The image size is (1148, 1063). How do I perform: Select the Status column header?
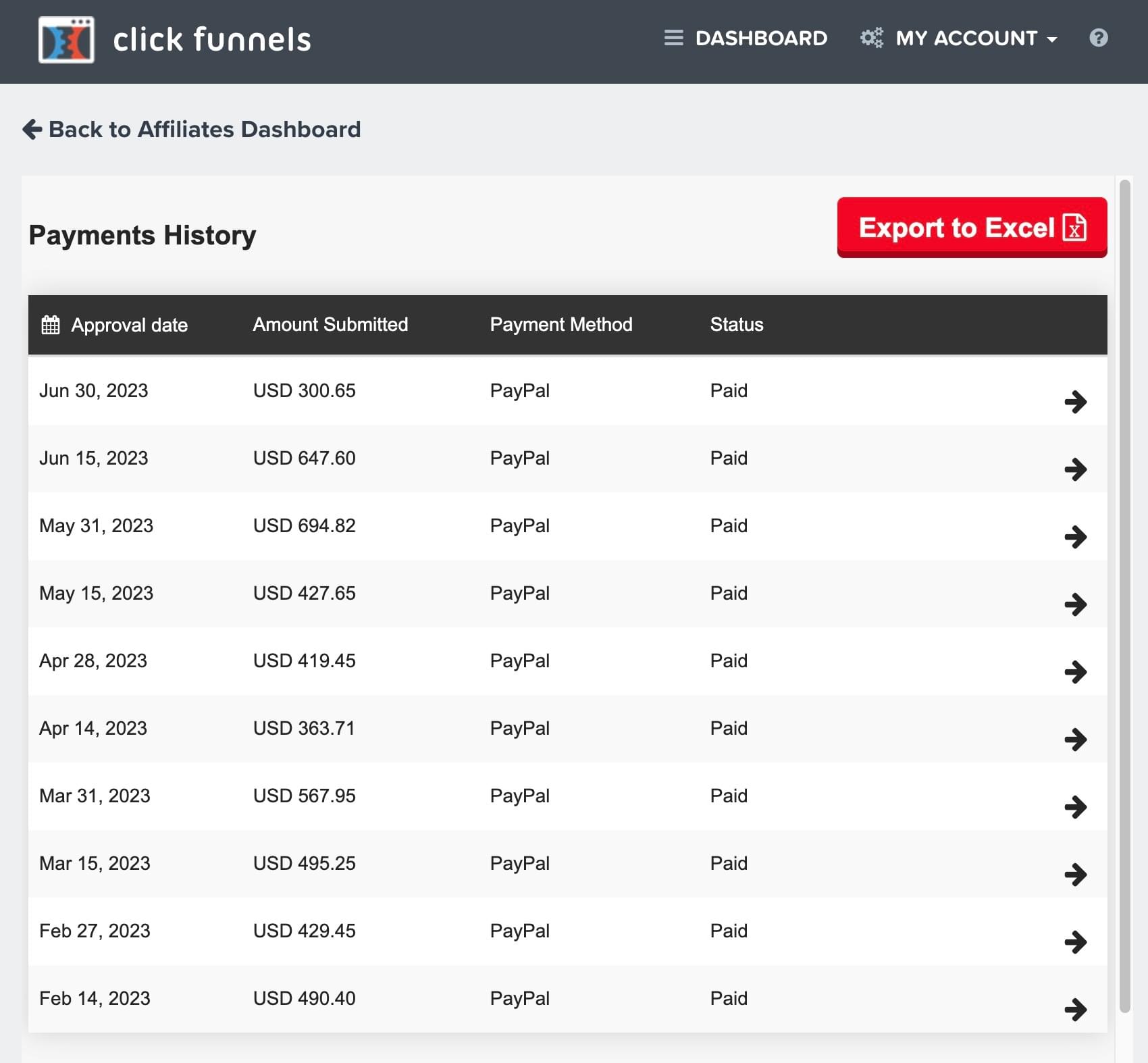tap(737, 324)
